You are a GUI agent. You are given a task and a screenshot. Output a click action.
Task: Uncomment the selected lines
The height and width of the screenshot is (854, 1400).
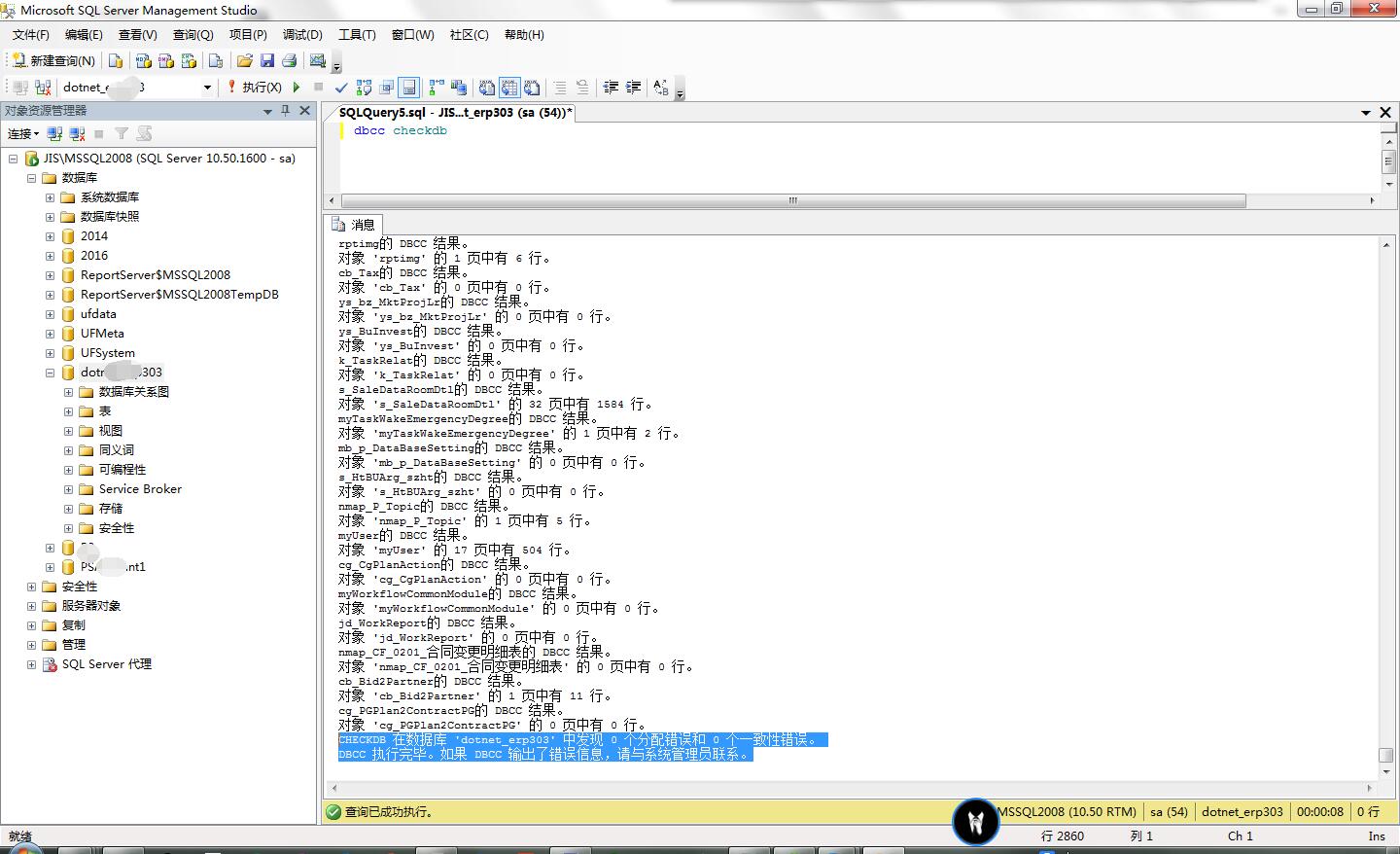[x=582, y=87]
